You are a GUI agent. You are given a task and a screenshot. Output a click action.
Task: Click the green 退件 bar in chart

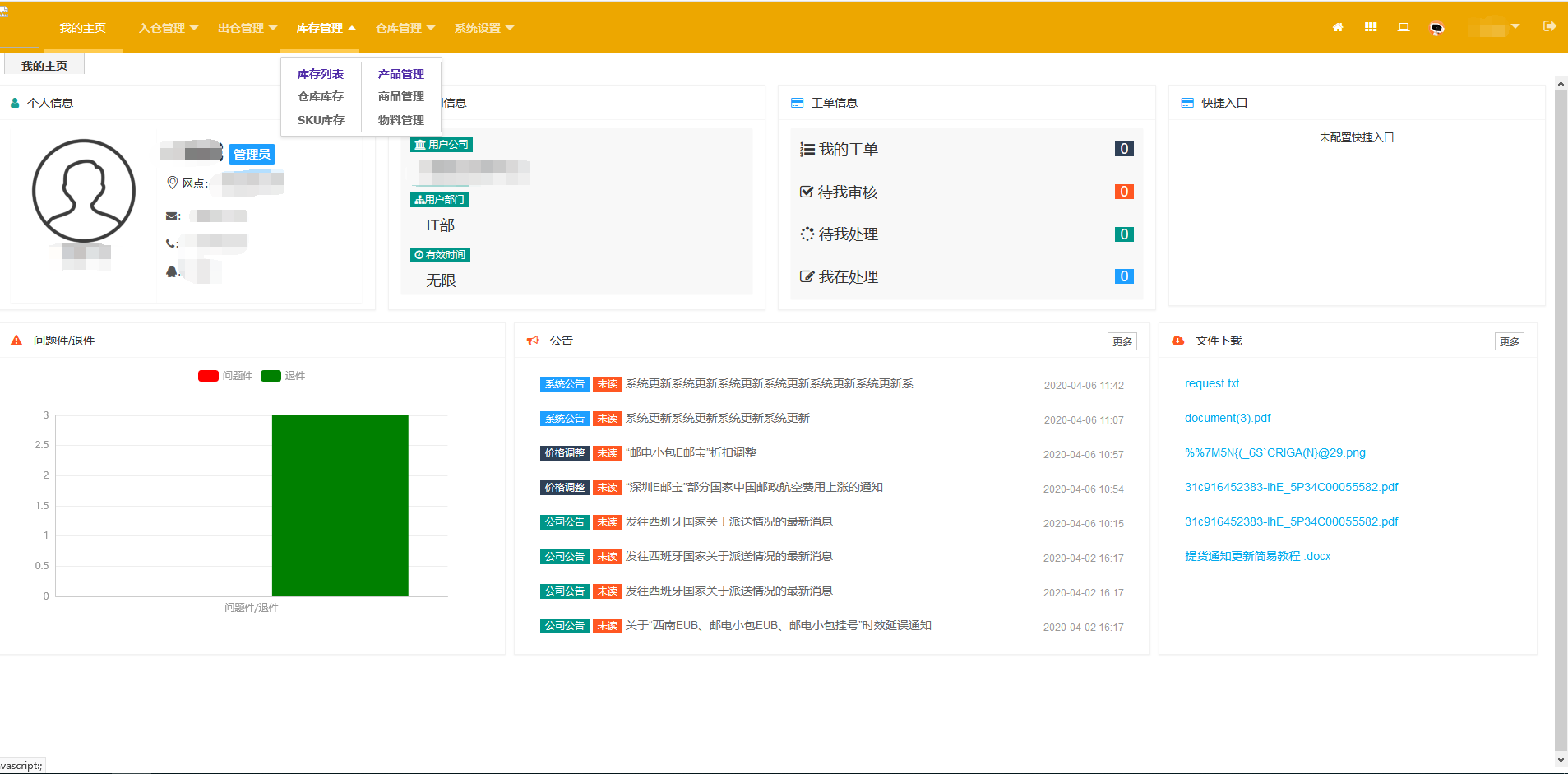coord(340,505)
